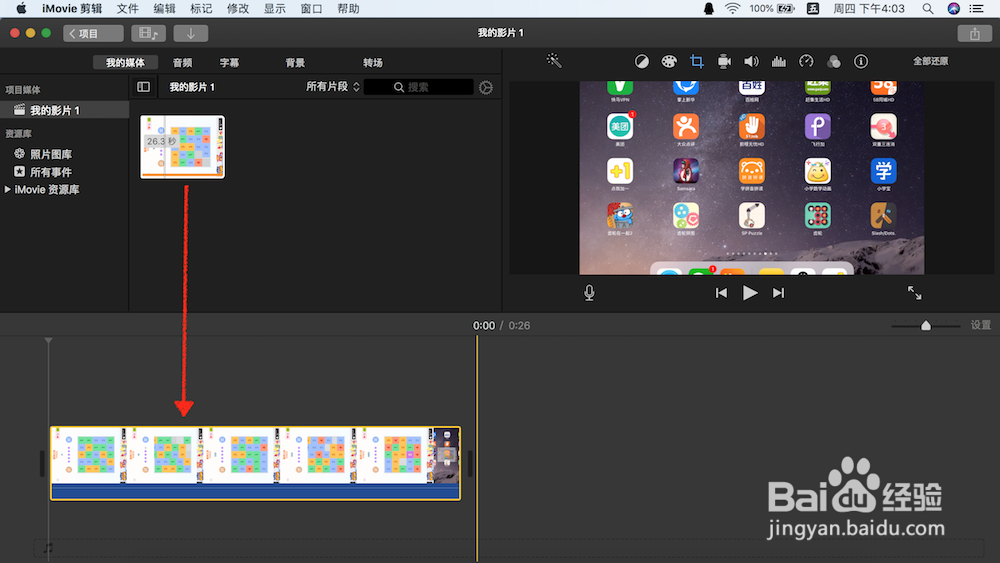Open the color balance adjustment tool
1000x563 pixels.
[642, 61]
